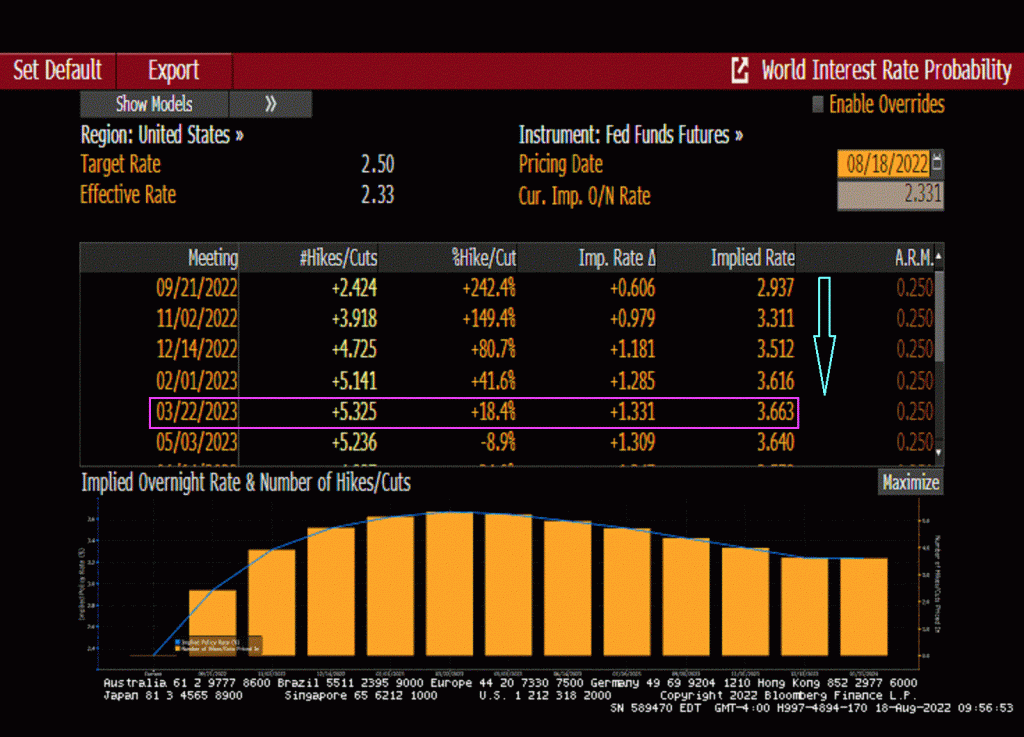
Task: Click the orange Number of Hikes/Cuts legend marker
Action: tap(178, 649)
